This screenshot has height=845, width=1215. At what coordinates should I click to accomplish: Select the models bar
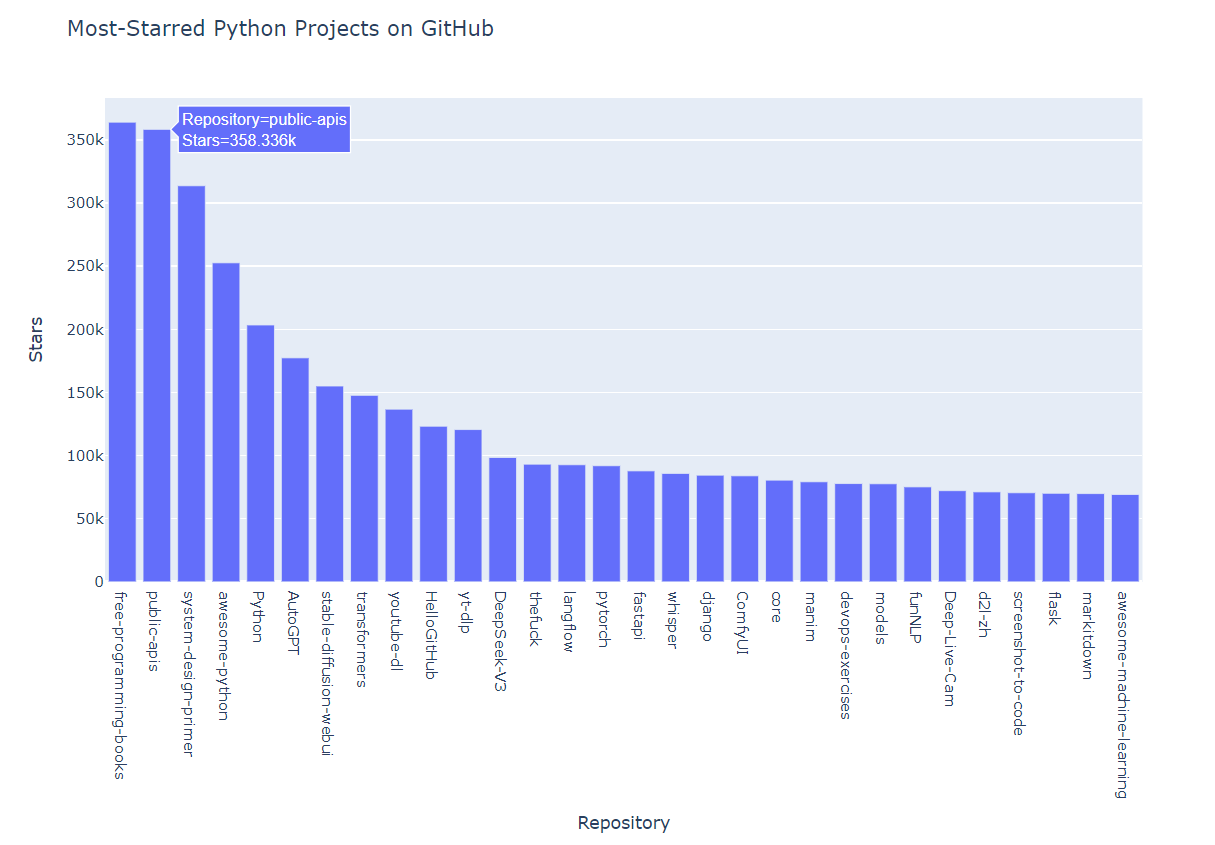883,533
